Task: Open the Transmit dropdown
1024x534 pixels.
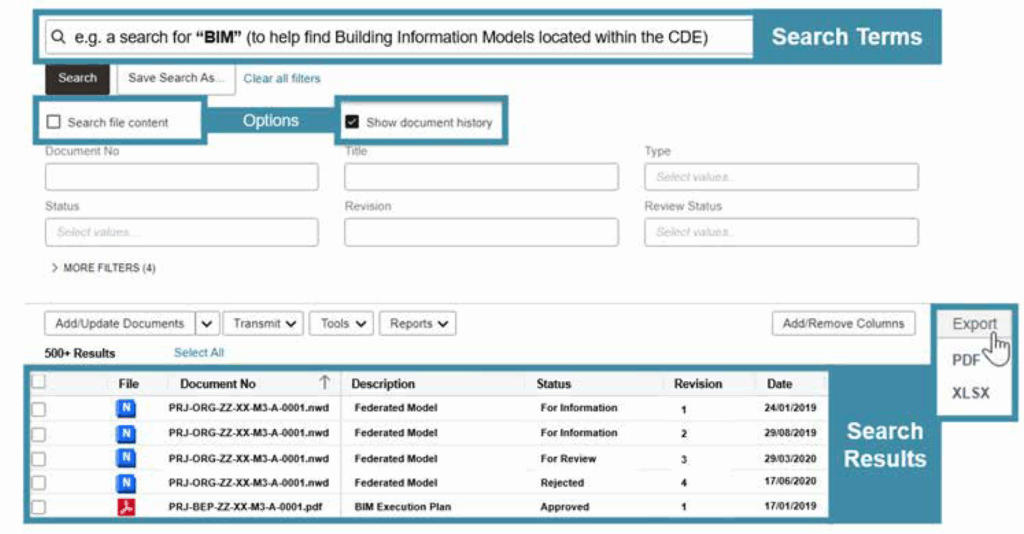Action: [265, 324]
